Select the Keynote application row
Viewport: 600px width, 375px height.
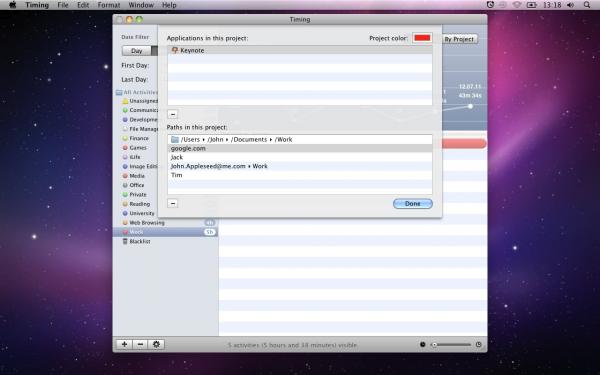coord(300,50)
